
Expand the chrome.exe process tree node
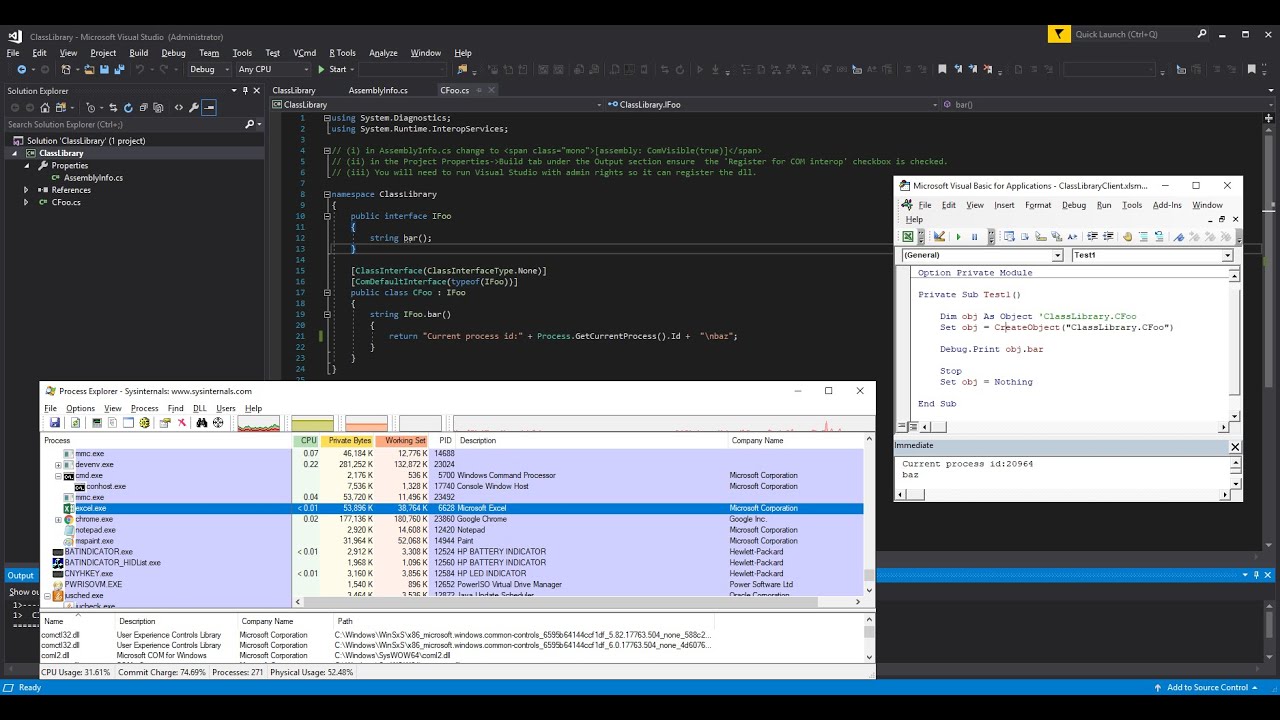59,520
